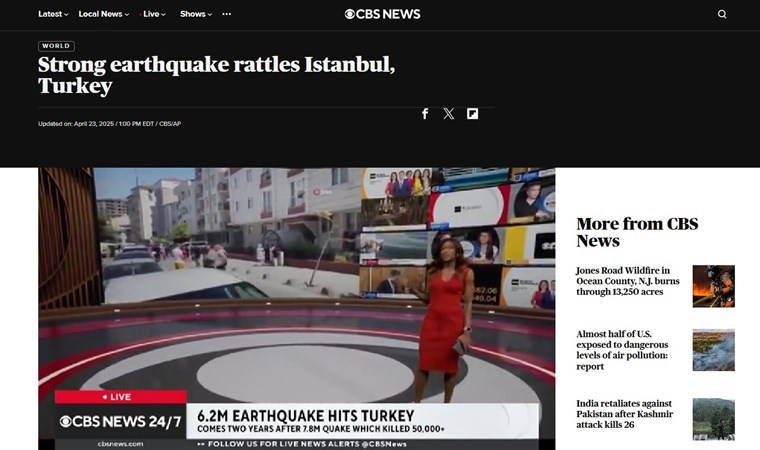Viewport: 760px width, 450px height.
Task: Open India retaliates against Pakistan link
Action: click(x=624, y=414)
